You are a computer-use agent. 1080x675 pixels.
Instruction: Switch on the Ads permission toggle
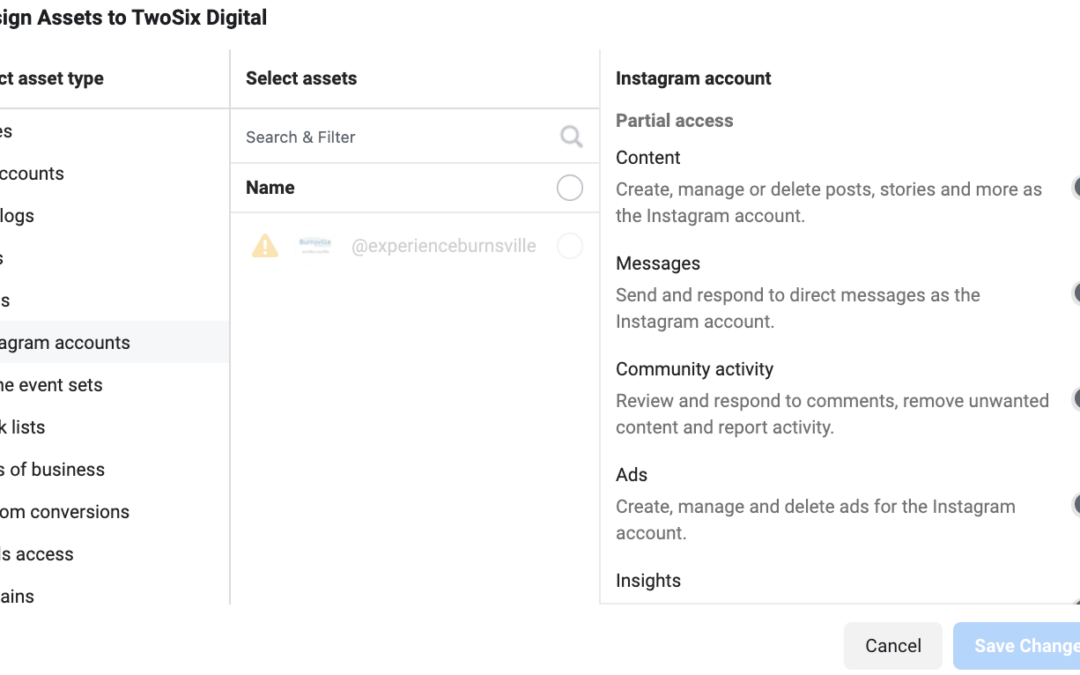[1074, 504]
